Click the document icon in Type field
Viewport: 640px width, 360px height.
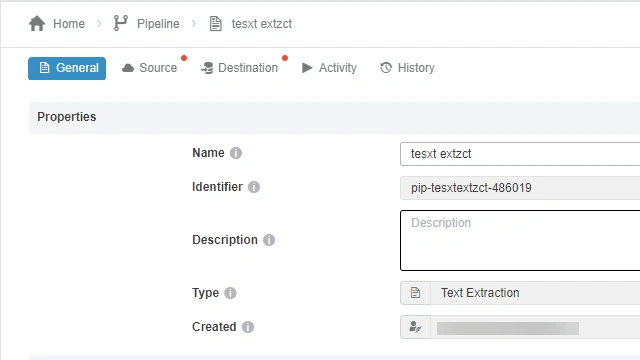(415, 293)
